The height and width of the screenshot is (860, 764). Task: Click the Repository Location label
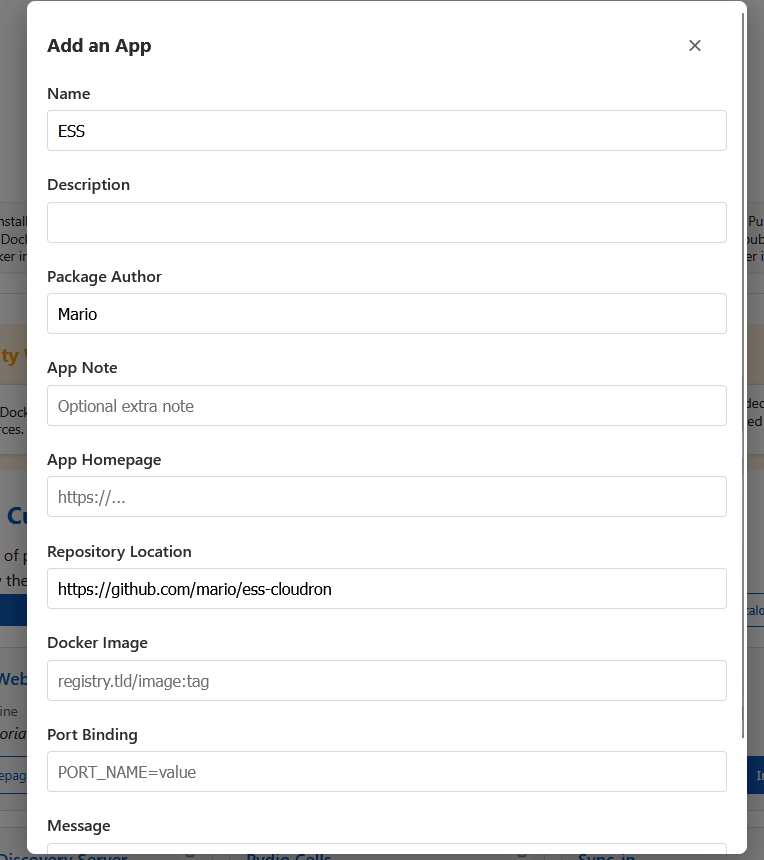[x=119, y=552]
